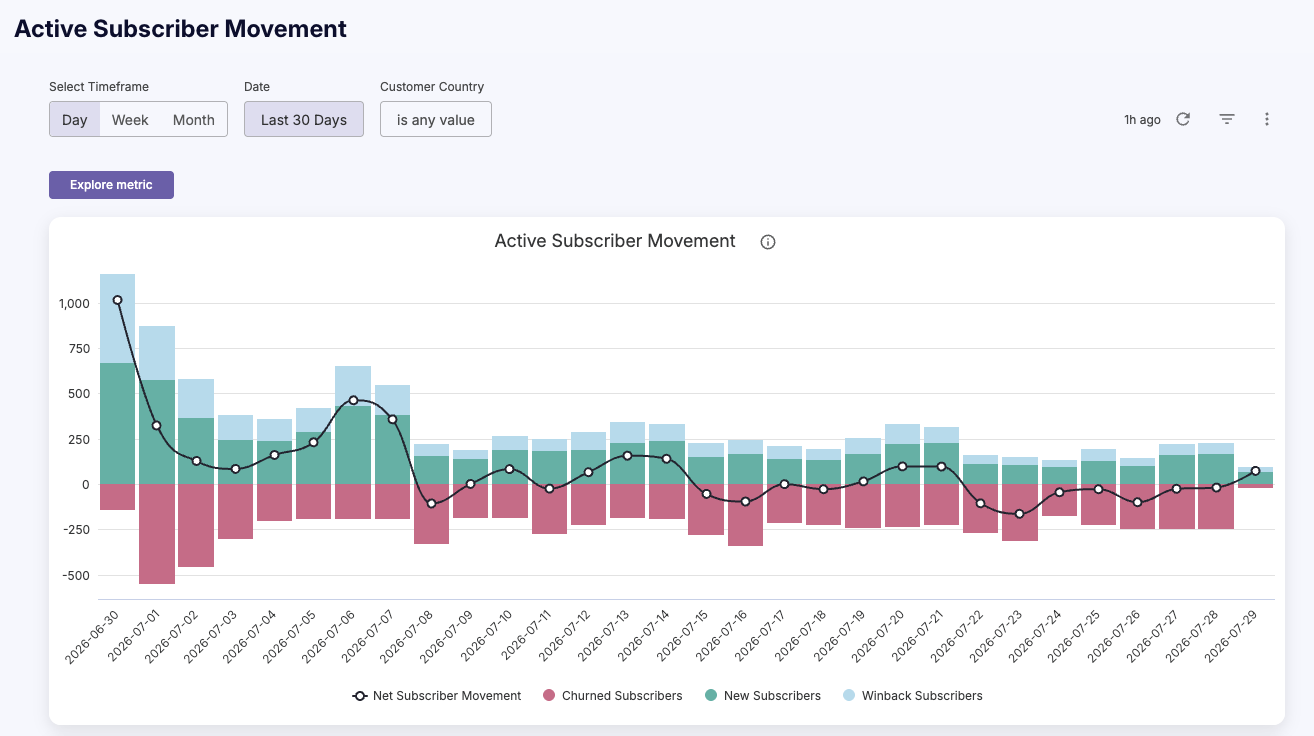Click the Winback Subscribers legend label
1314x736 pixels.
tap(922, 696)
